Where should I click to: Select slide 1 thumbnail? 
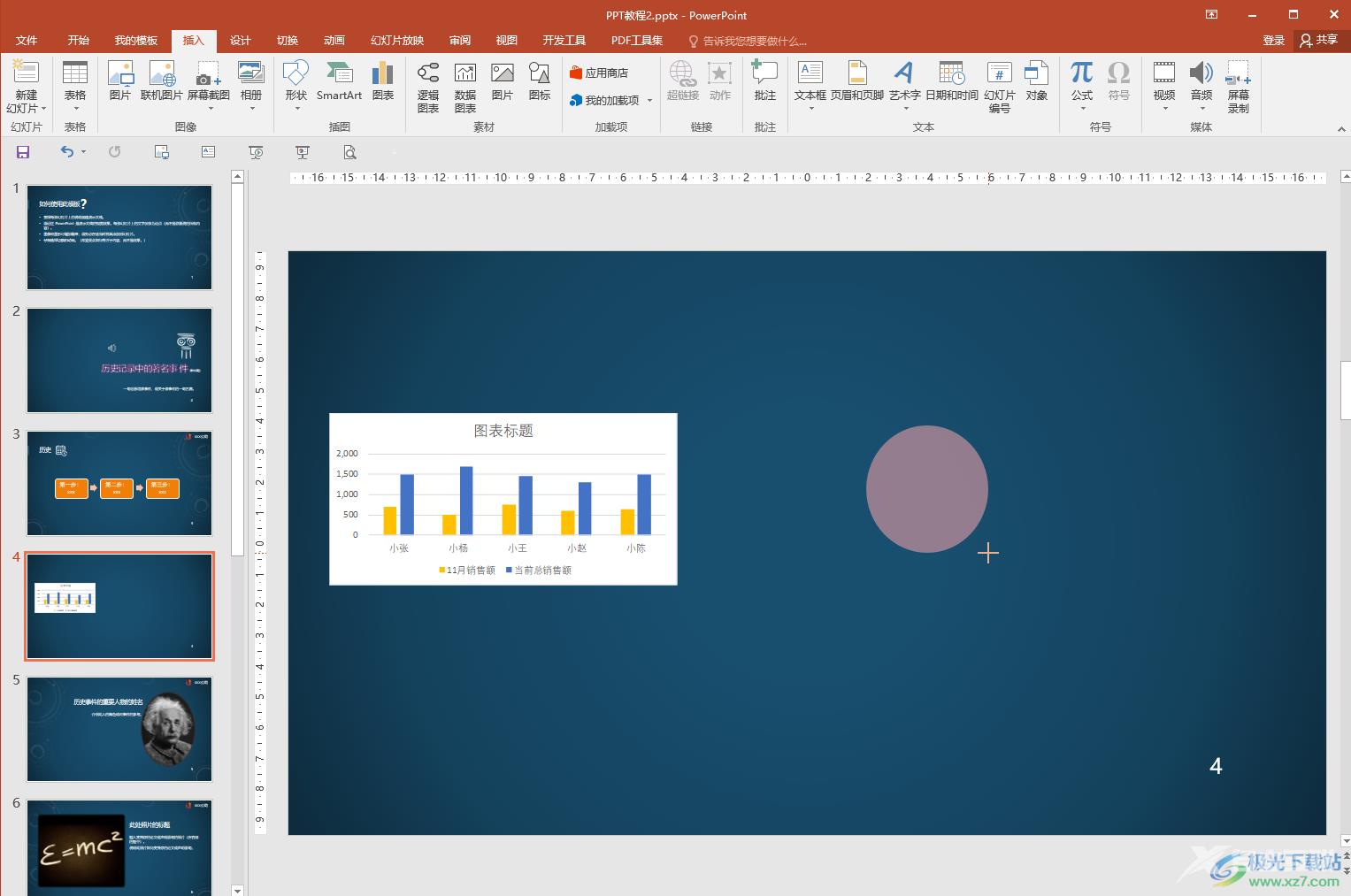click(x=119, y=237)
